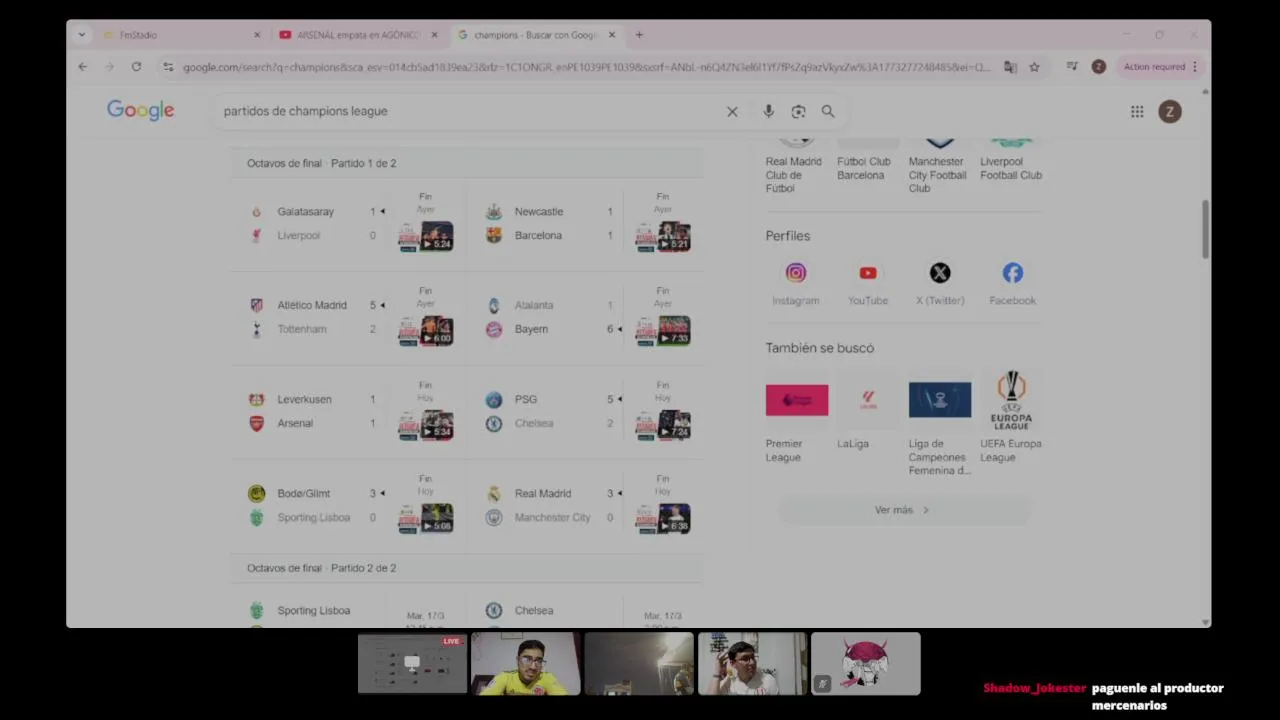Open Facebook profile icon
Viewport: 1280px width, 720px height.
coord(1013,273)
